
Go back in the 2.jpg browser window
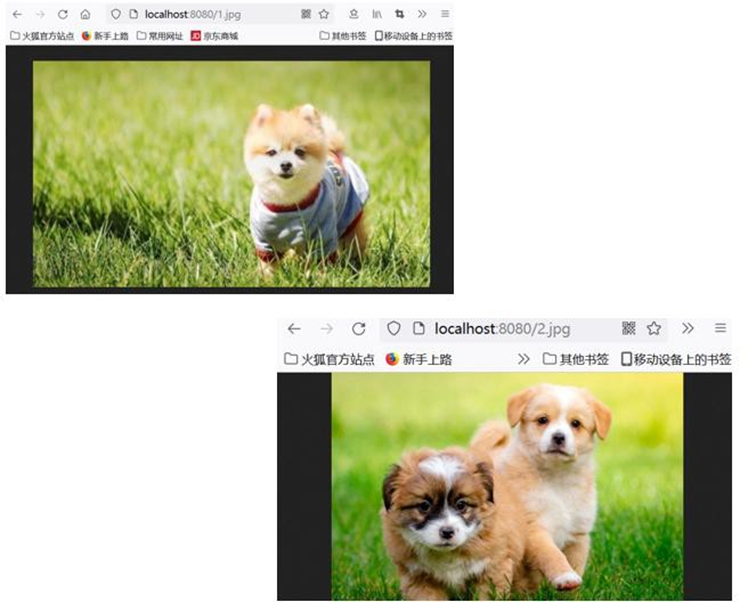click(x=294, y=329)
